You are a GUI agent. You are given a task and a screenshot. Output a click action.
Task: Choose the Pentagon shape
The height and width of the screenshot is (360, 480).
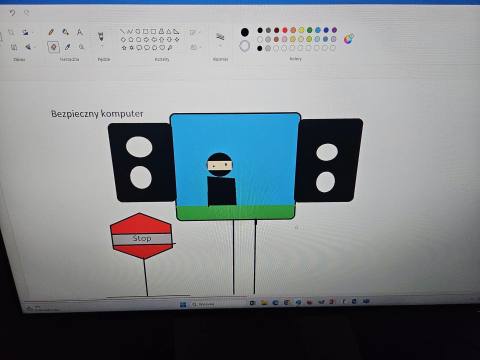[x=131, y=40]
